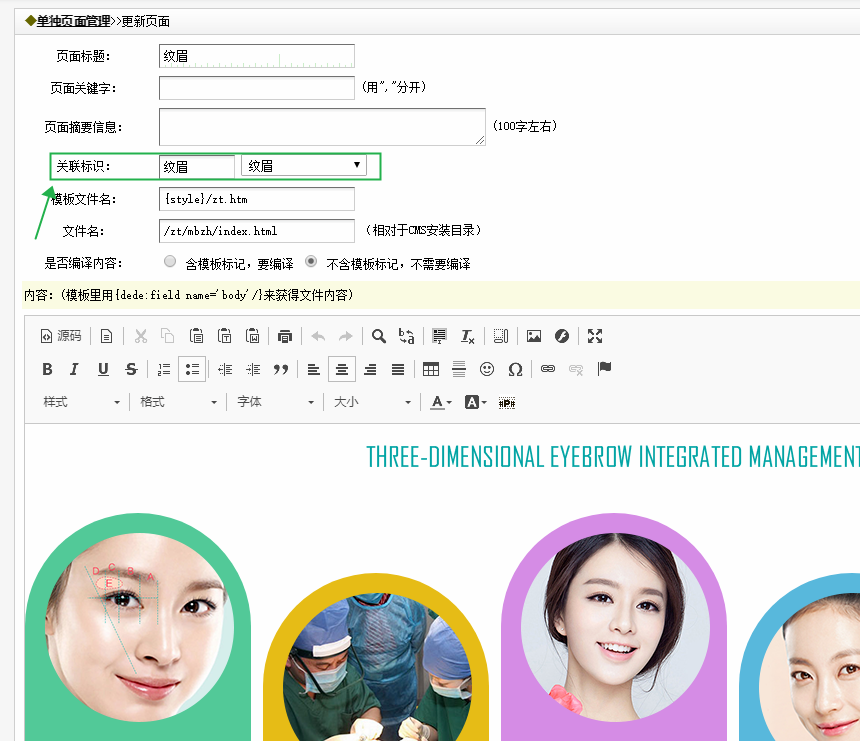
Task: Click the print icon
Action: (x=285, y=336)
